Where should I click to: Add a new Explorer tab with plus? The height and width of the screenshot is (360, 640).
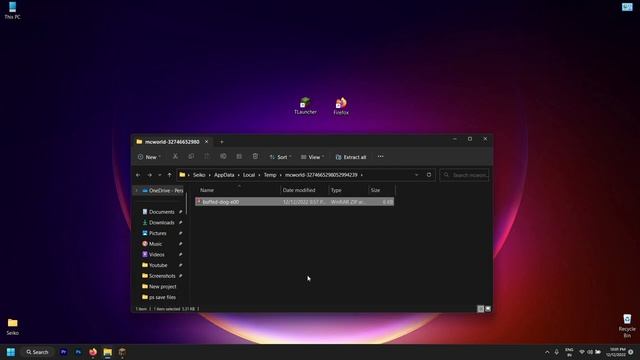222,142
